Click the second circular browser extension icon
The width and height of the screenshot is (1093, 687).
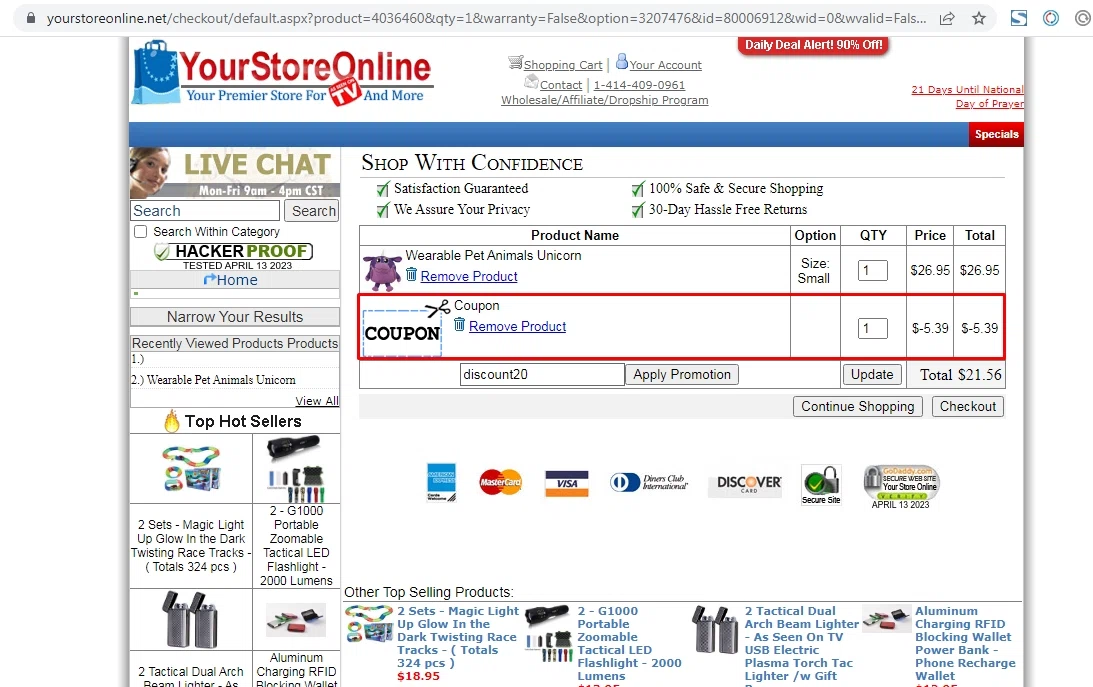click(x=1050, y=19)
